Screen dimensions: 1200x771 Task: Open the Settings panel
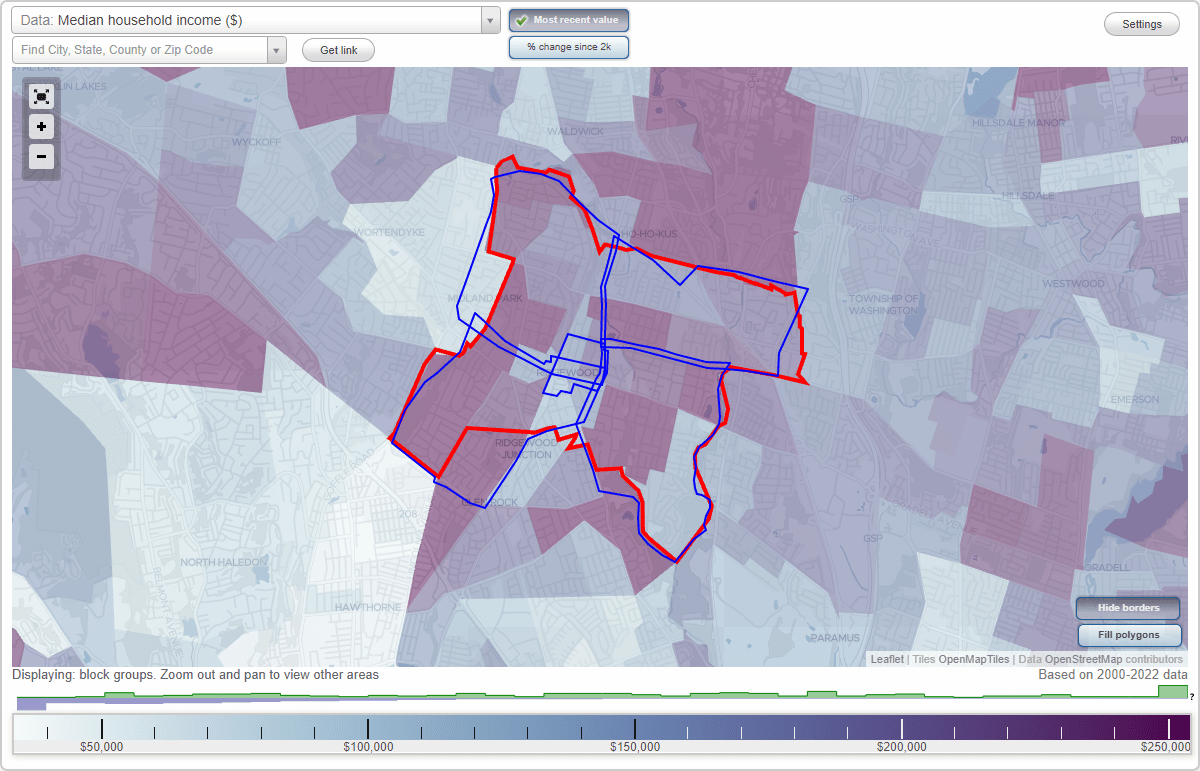(x=1141, y=23)
